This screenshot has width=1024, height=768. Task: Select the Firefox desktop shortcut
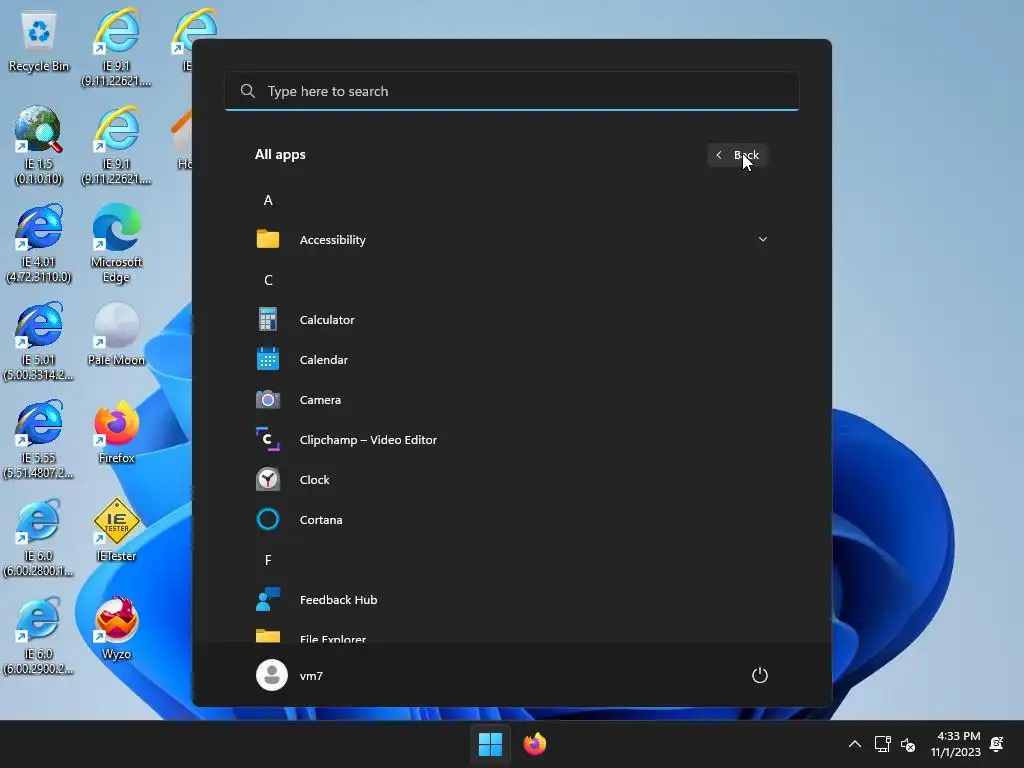(x=116, y=432)
